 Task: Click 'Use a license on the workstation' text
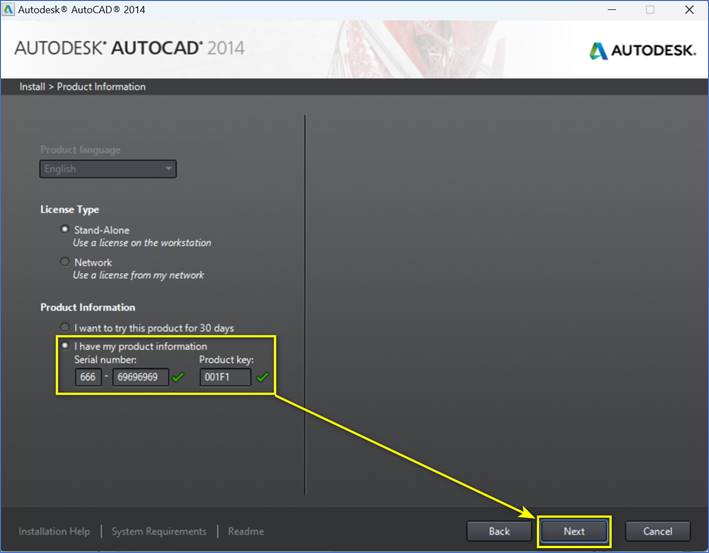click(142, 243)
